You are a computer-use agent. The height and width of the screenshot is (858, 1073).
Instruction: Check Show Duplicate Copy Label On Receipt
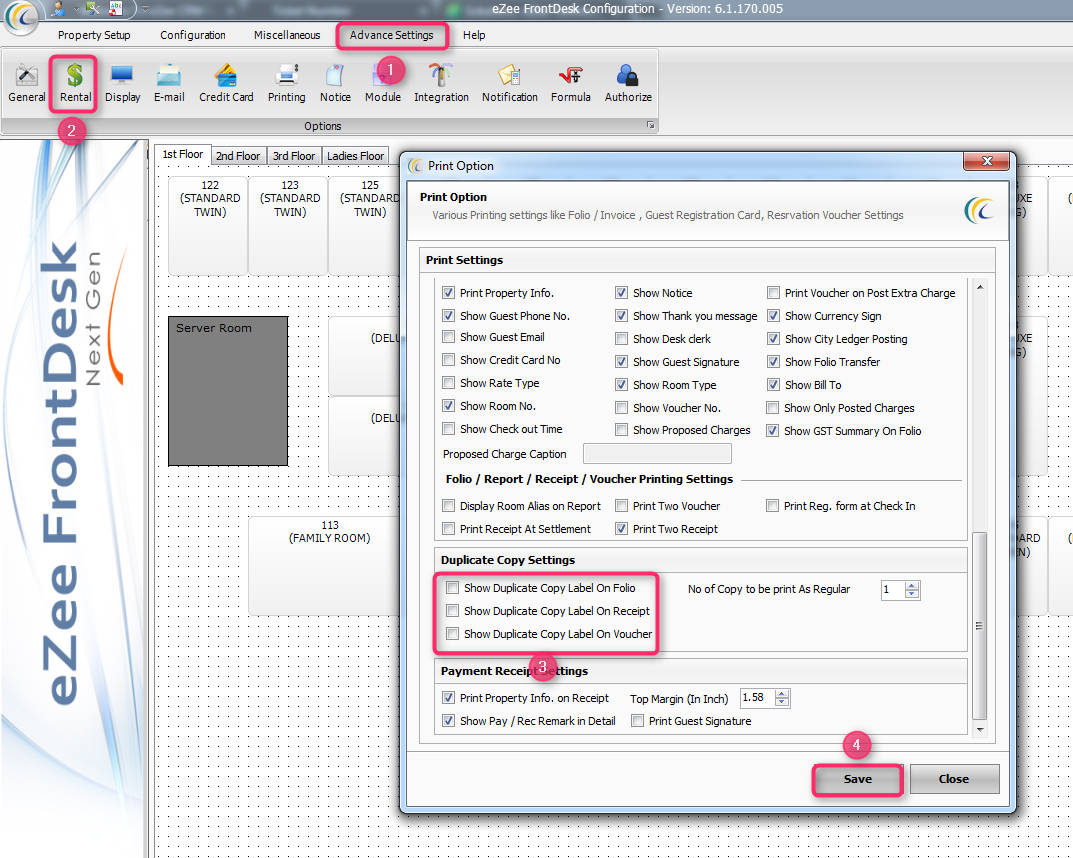[x=452, y=610]
